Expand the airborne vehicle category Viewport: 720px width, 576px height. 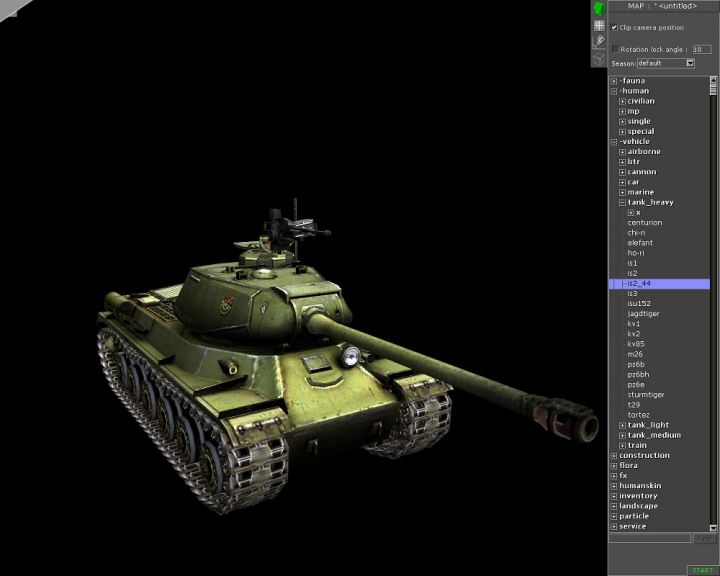(622, 152)
